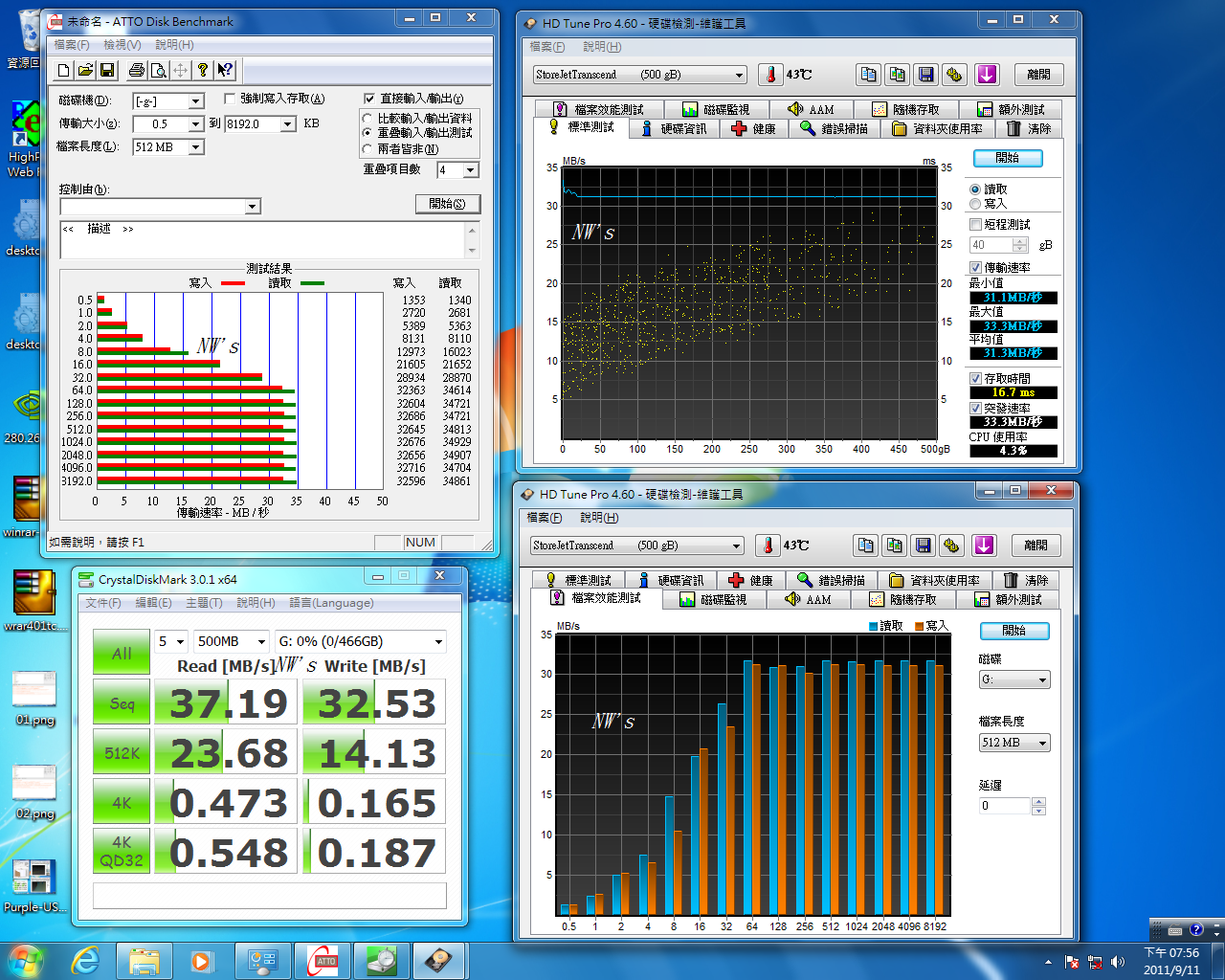Image resolution: width=1225 pixels, height=980 pixels.
Task: Click the question mark help icon in ATTO
Action: tap(203, 70)
